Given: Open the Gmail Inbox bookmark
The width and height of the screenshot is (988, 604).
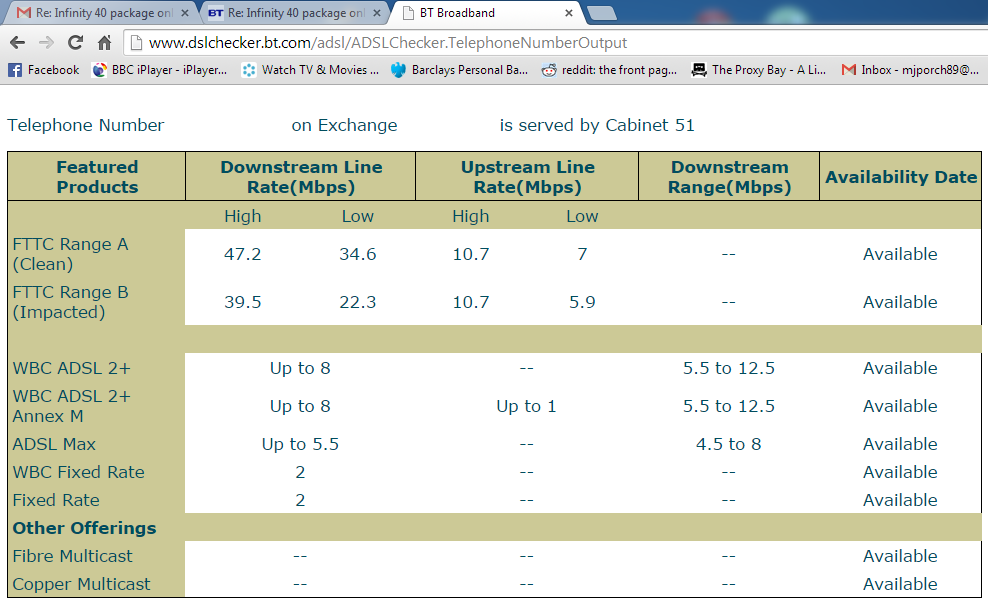Looking at the screenshot, I should coord(910,70).
